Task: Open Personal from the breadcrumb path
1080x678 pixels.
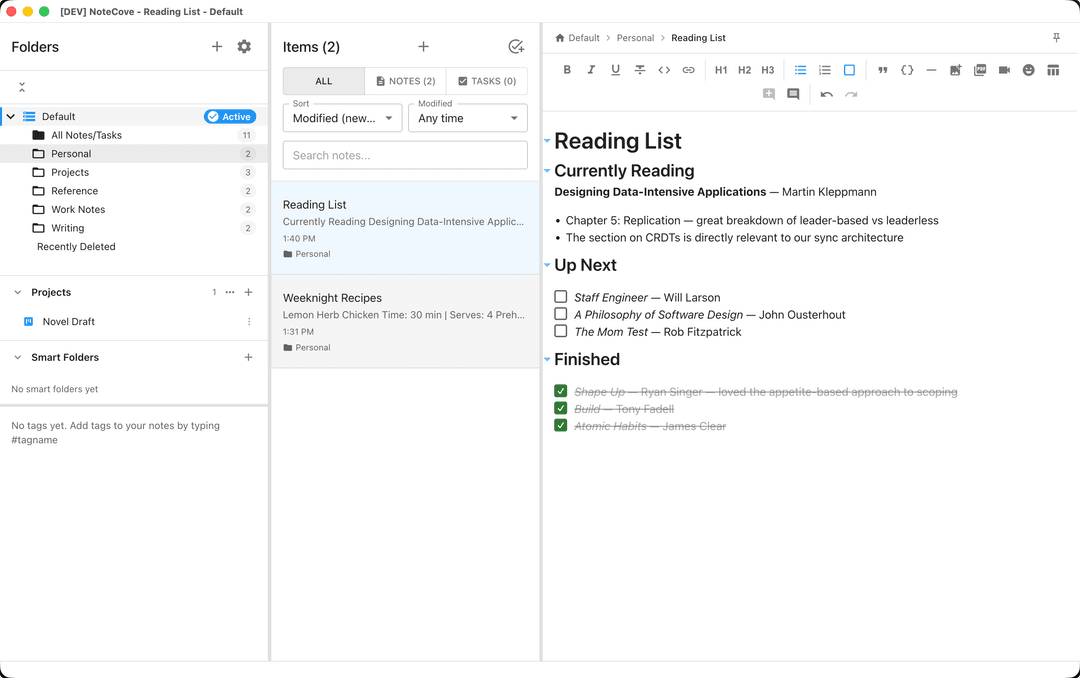Action: pos(635,38)
